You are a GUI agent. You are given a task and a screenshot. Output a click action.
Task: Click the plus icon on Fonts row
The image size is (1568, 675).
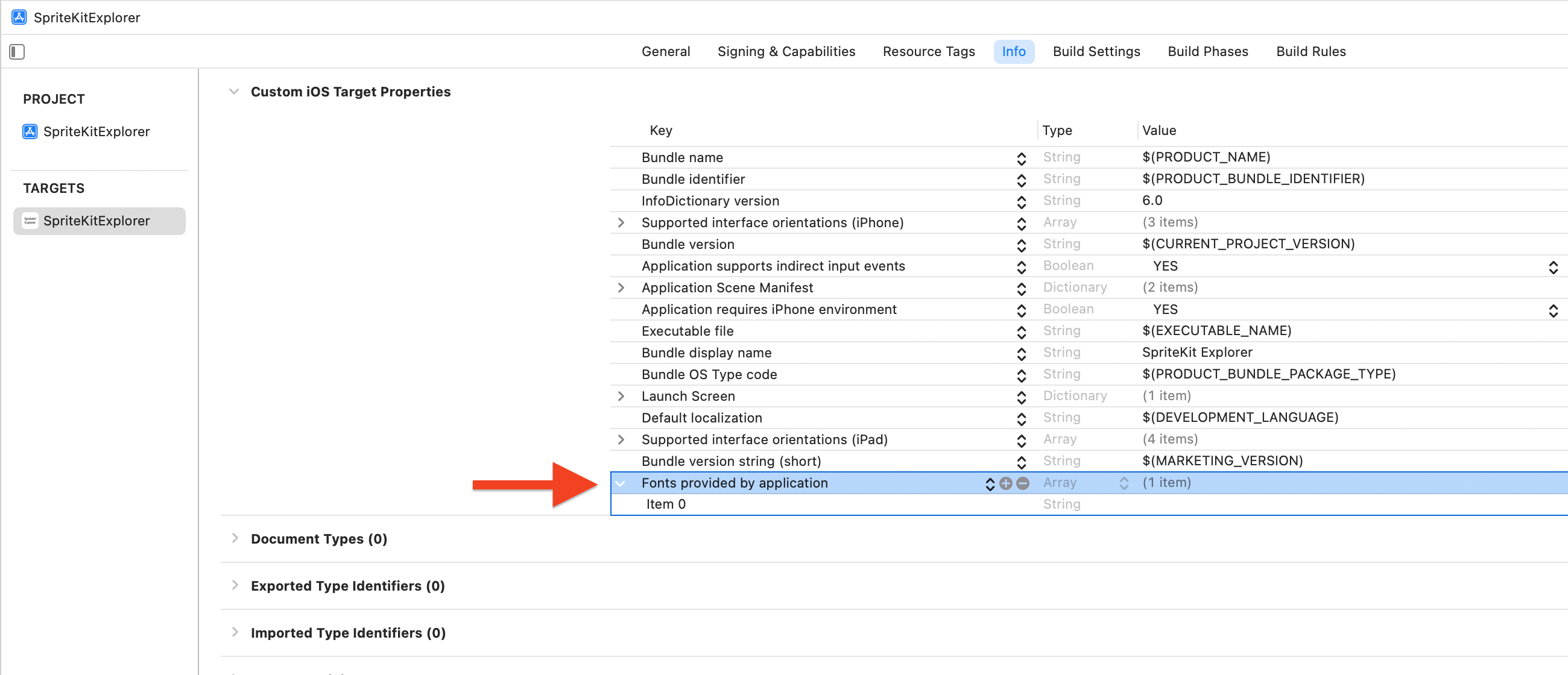(1005, 483)
